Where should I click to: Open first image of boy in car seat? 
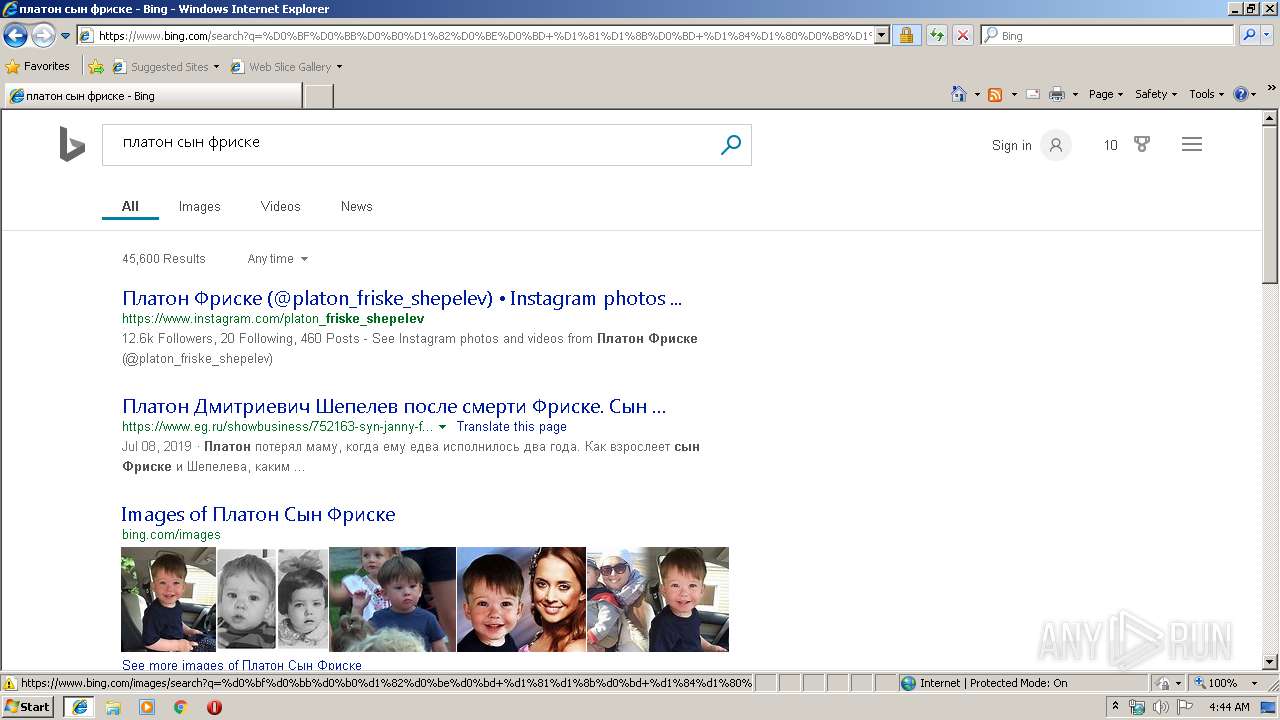(x=168, y=599)
